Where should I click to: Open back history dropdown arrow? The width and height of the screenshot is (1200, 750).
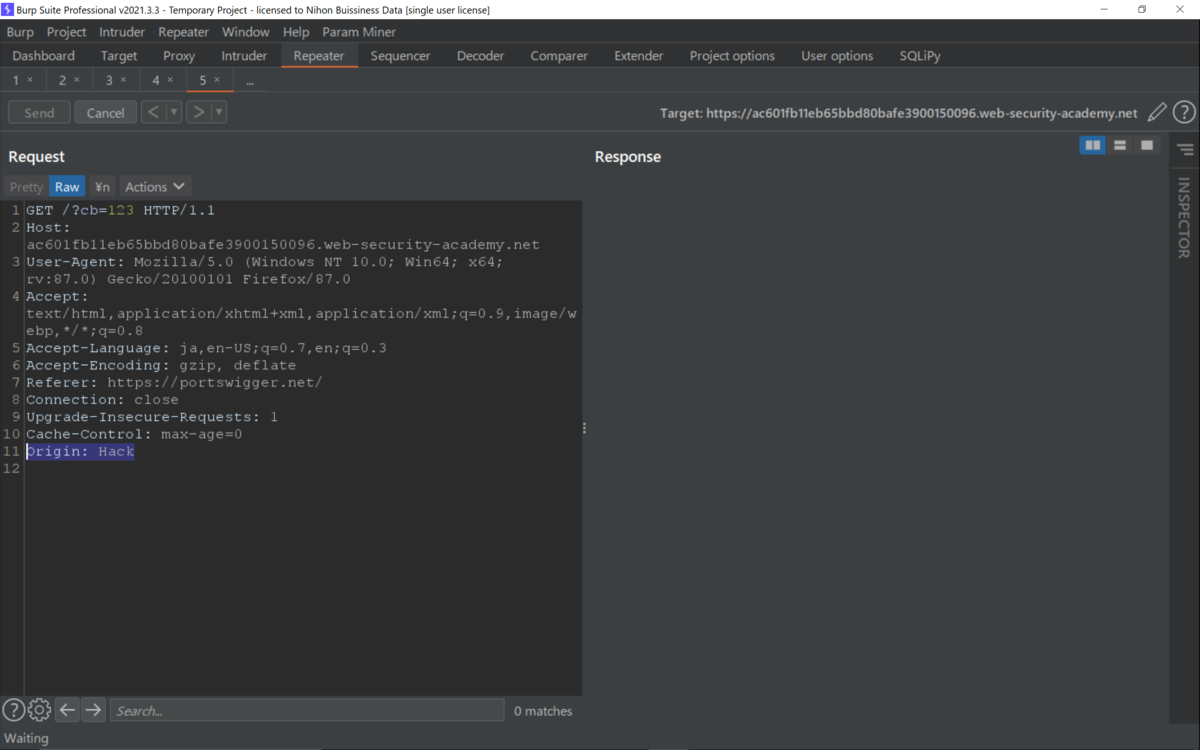pos(174,112)
